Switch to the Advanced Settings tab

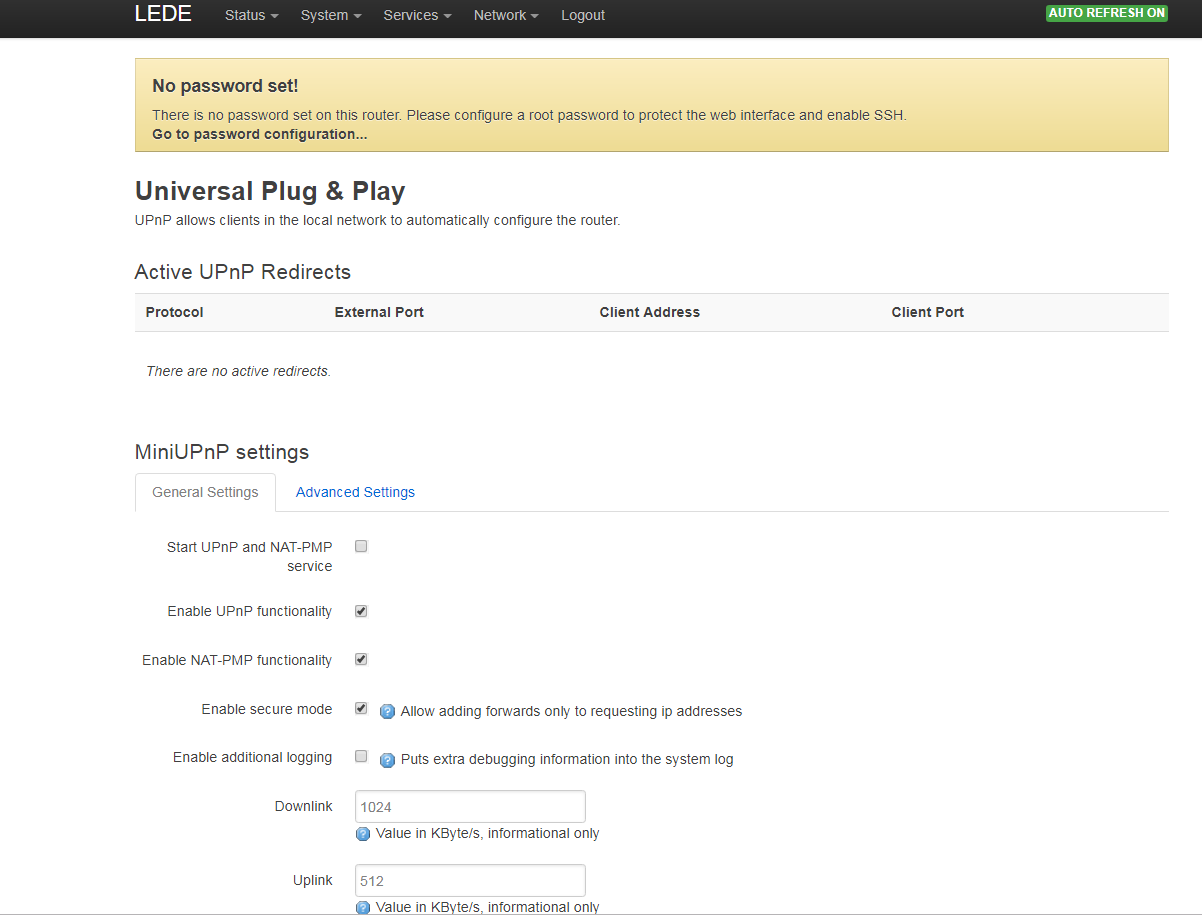[355, 492]
